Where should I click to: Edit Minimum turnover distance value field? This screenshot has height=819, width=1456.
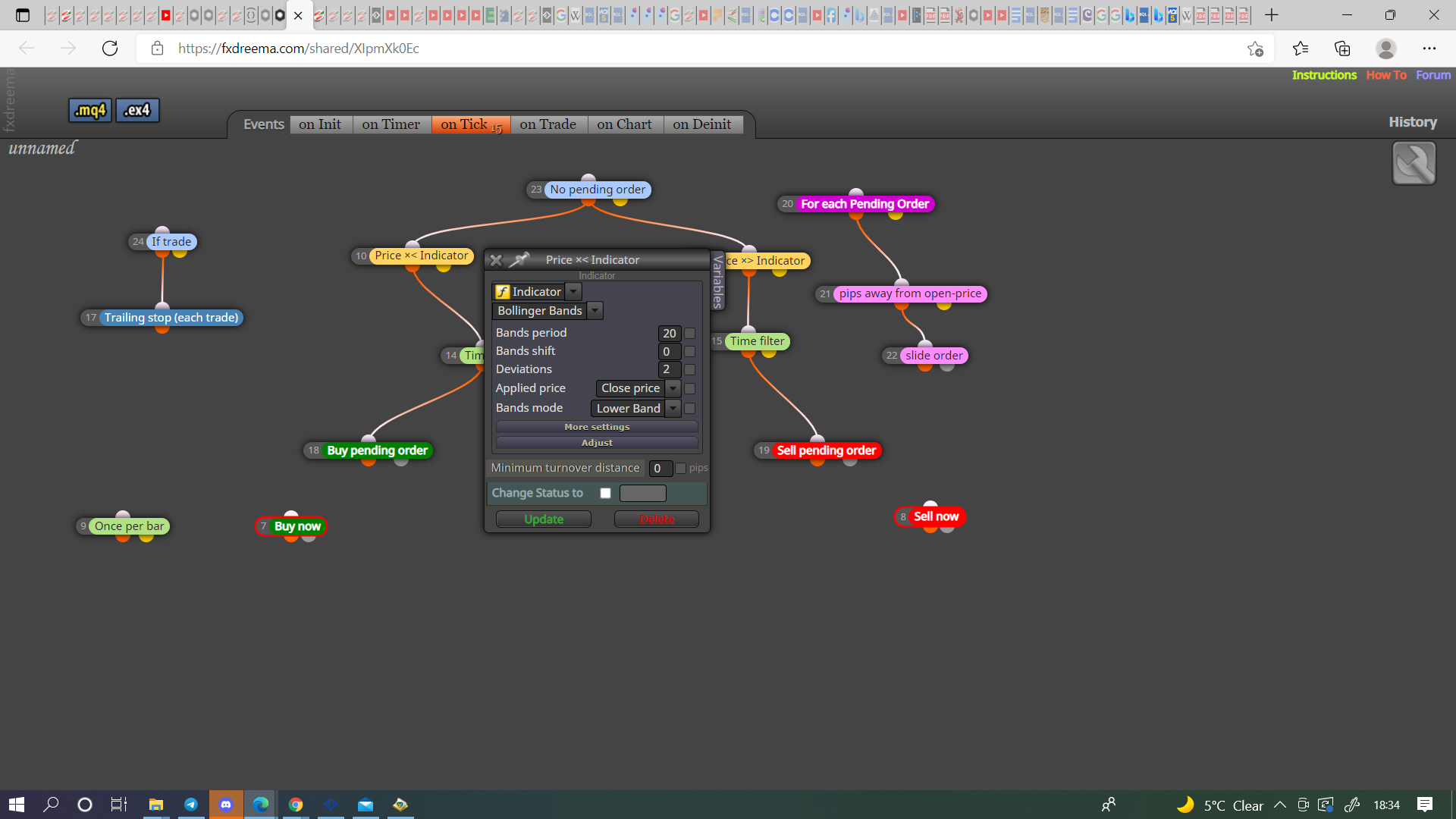point(661,468)
